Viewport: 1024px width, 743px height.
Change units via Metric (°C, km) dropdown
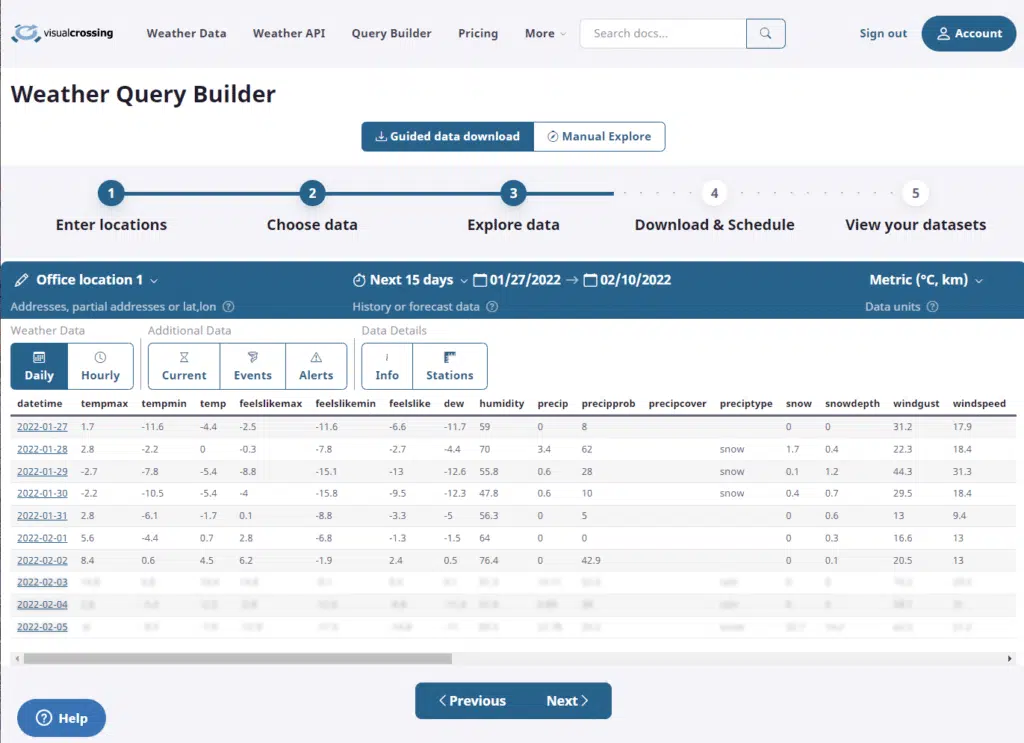click(x=926, y=280)
